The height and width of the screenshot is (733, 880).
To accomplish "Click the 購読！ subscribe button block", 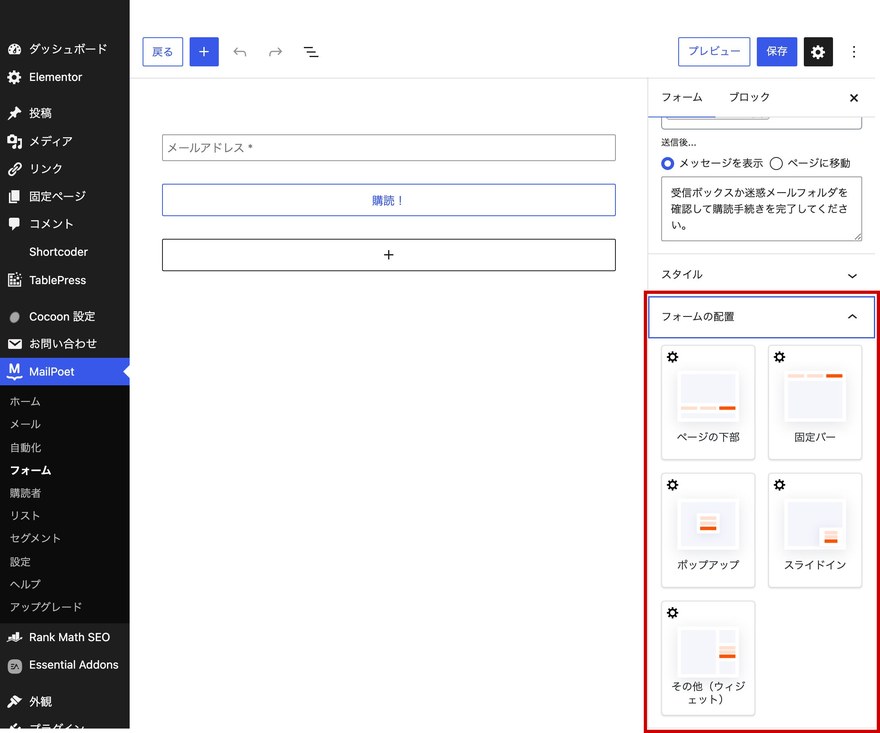I will [x=388, y=200].
